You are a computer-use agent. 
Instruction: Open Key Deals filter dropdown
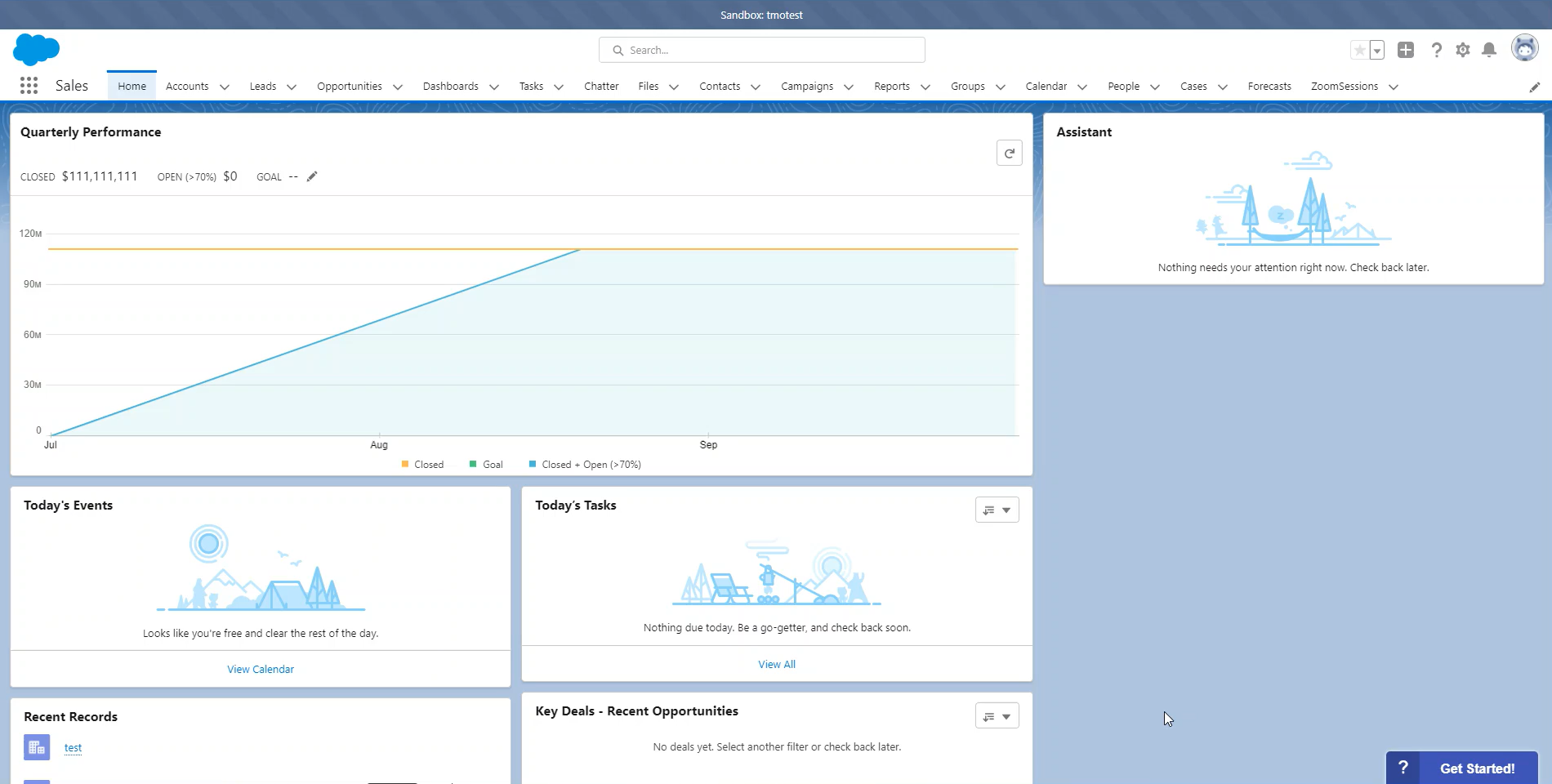click(x=997, y=716)
